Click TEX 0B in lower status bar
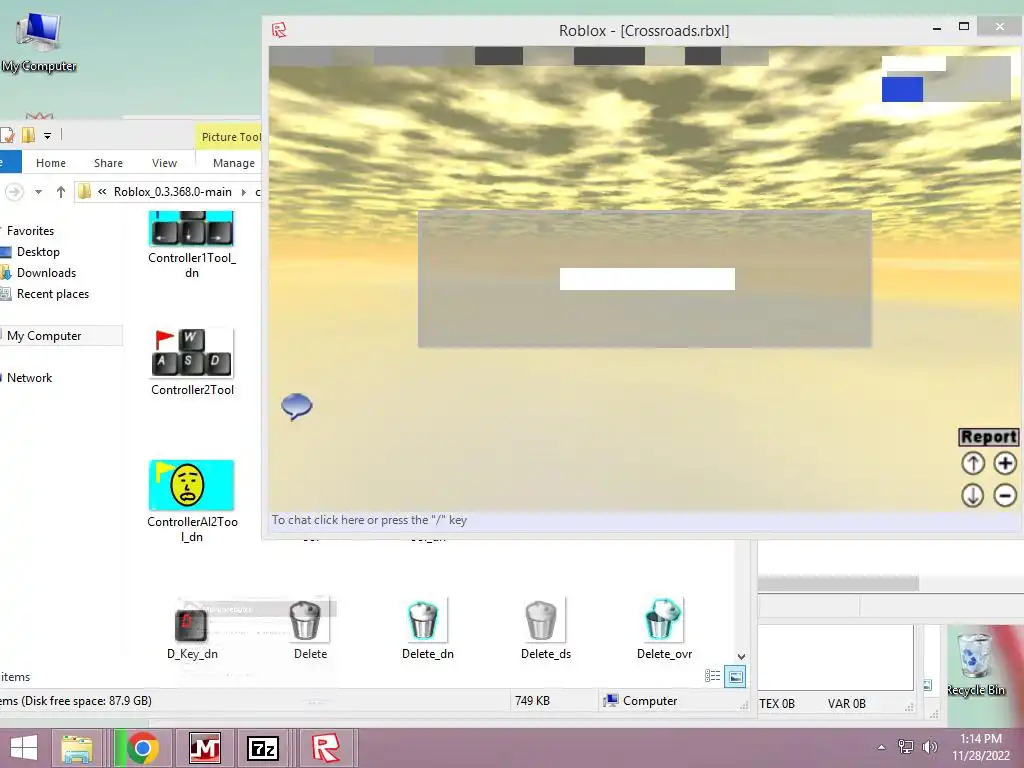The height and width of the screenshot is (768, 1024). coord(777,704)
